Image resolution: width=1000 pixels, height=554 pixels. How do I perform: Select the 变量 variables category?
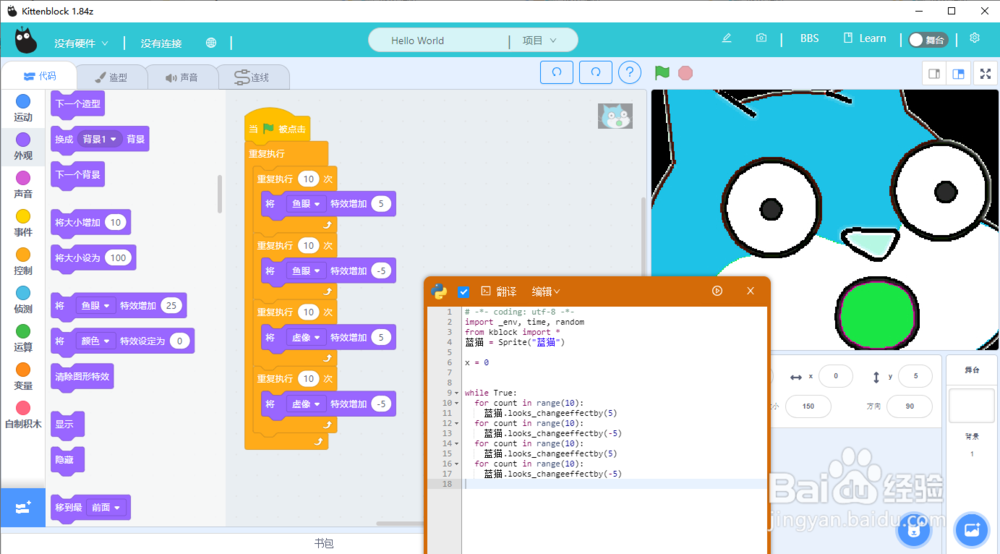pos(23,376)
